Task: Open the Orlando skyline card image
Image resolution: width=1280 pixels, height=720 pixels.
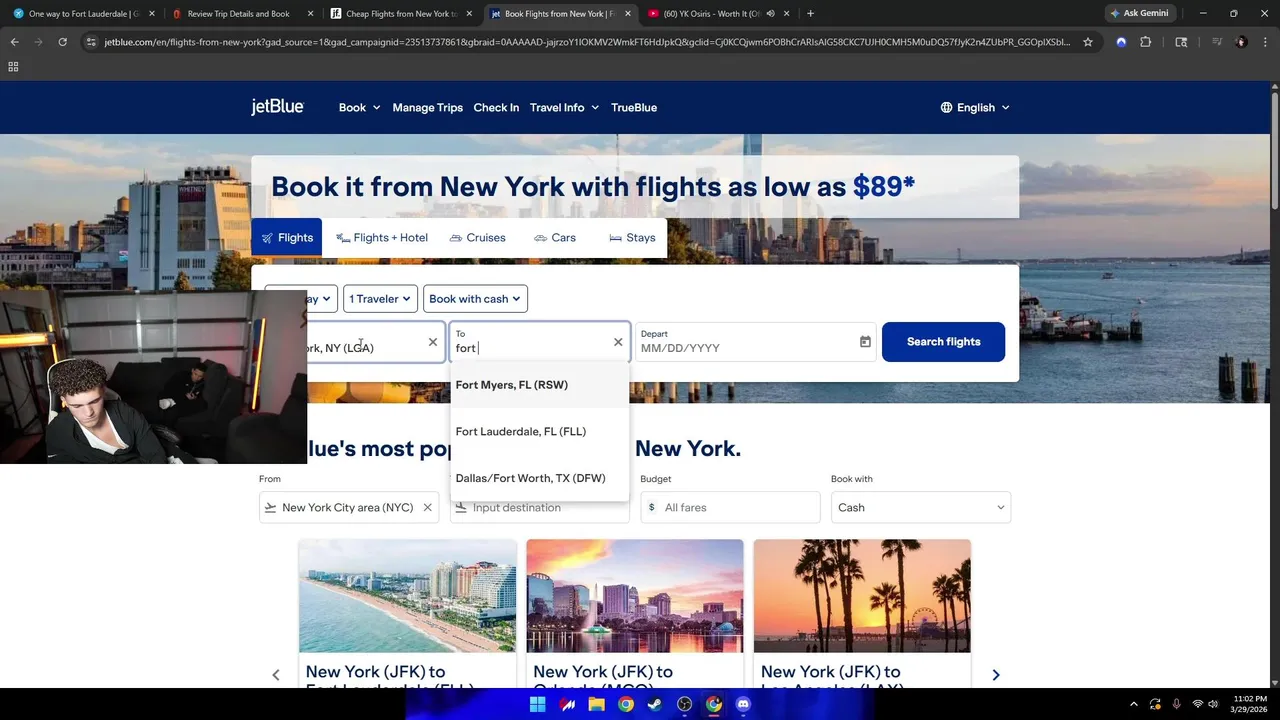Action: click(x=635, y=596)
